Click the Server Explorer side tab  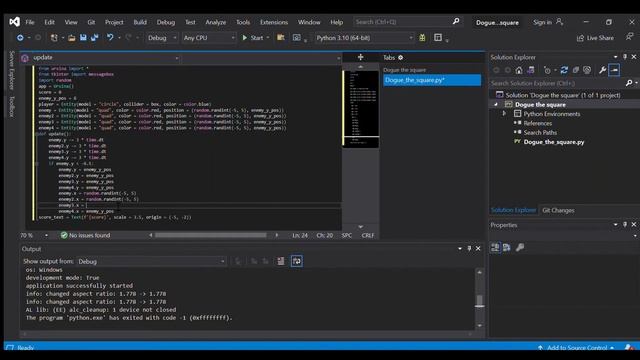11,70
